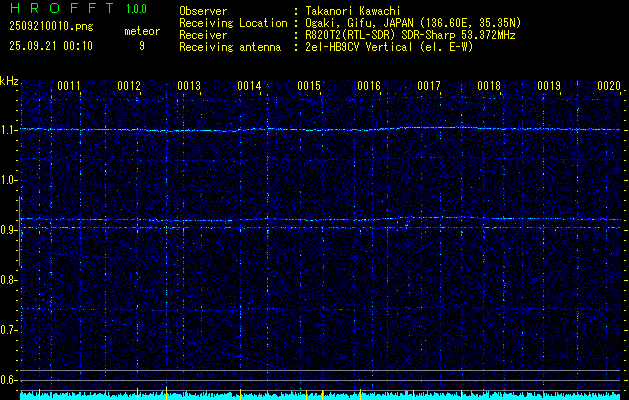629x400 pixels.
Task: Click the 1.1 frequency axis label
Action: point(9,130)
